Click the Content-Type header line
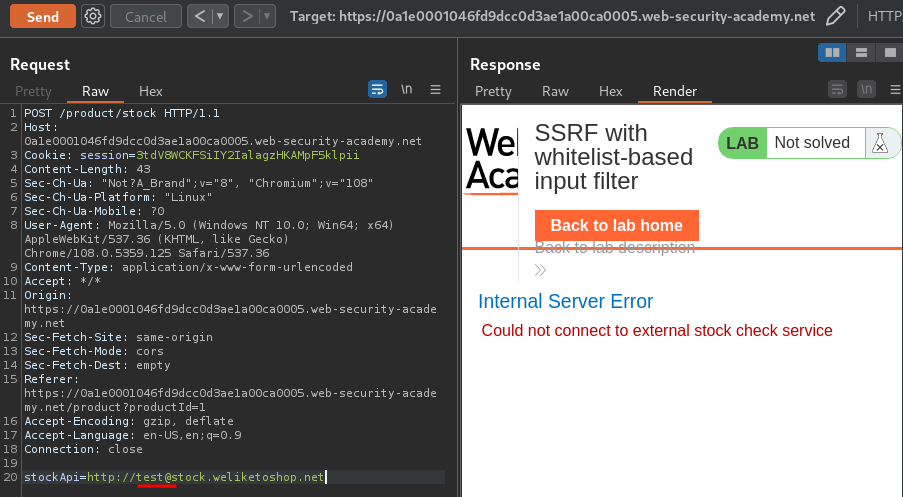The height and width of the screenshot is (497, 903). pyautogui.click(x=188, y=267)
